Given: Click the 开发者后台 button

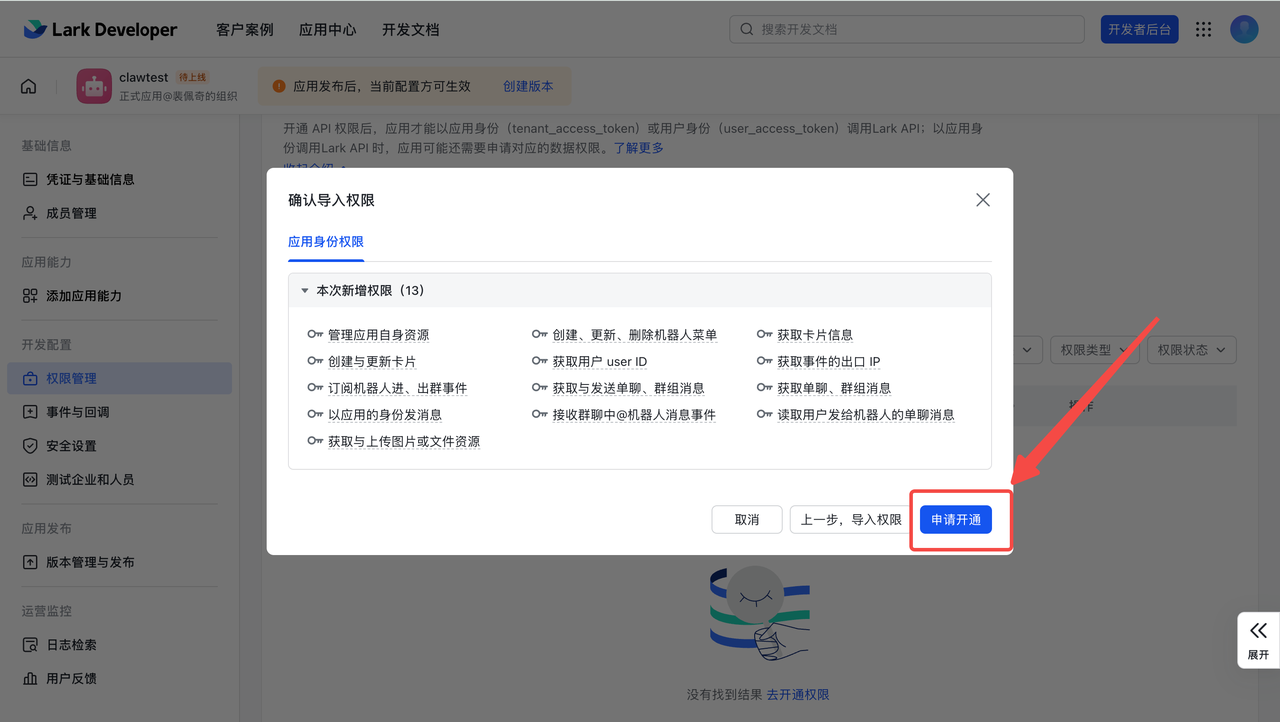Looking at the screenshot, I should pos(1140,29).
